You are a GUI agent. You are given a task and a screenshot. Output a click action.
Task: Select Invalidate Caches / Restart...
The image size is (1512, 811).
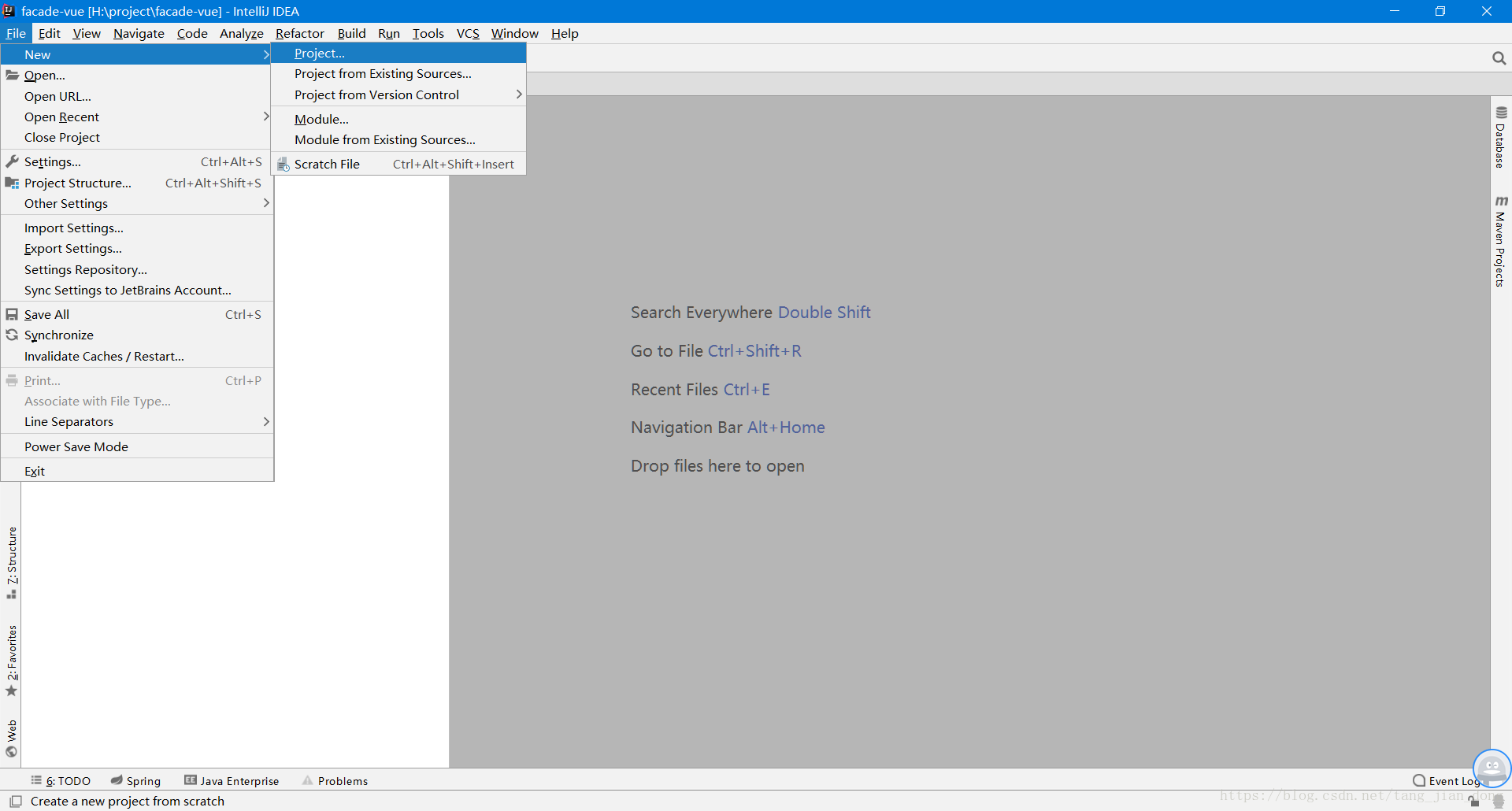tap(137, 356)
